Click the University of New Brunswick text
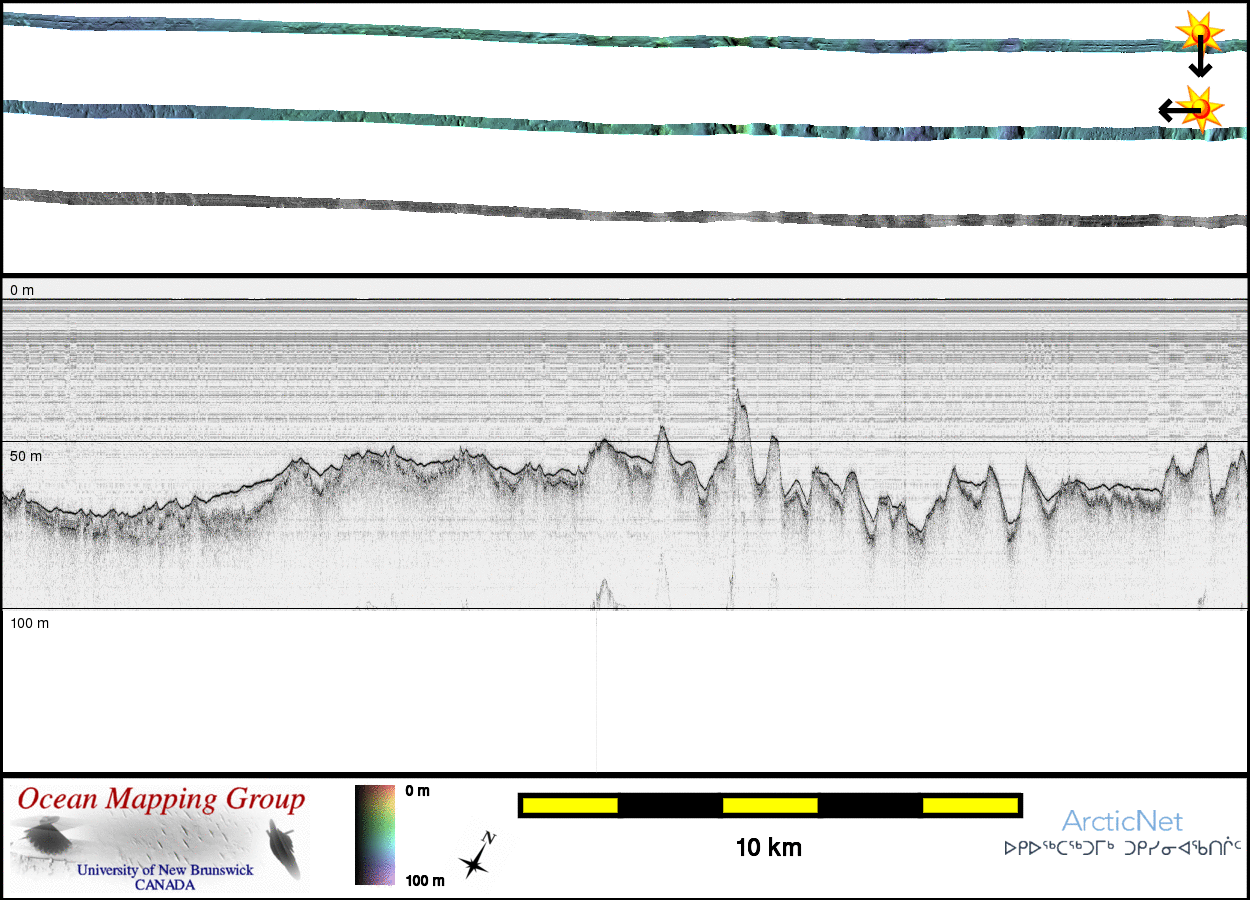Viewport: 1250px width, 900px height. point(165,870)
